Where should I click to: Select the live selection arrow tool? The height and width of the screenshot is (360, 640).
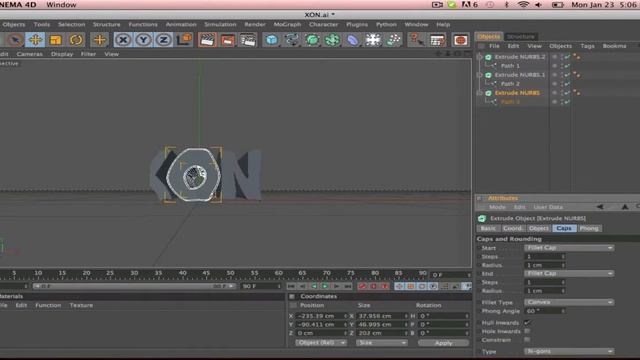tap(15, 40)
